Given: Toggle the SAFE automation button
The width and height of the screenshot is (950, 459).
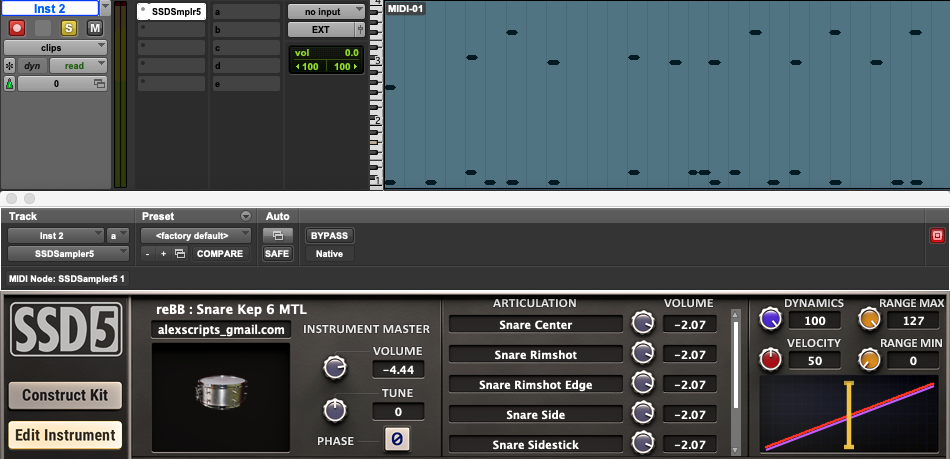Looking at the screenshot, I should click(x=277, y=254).
